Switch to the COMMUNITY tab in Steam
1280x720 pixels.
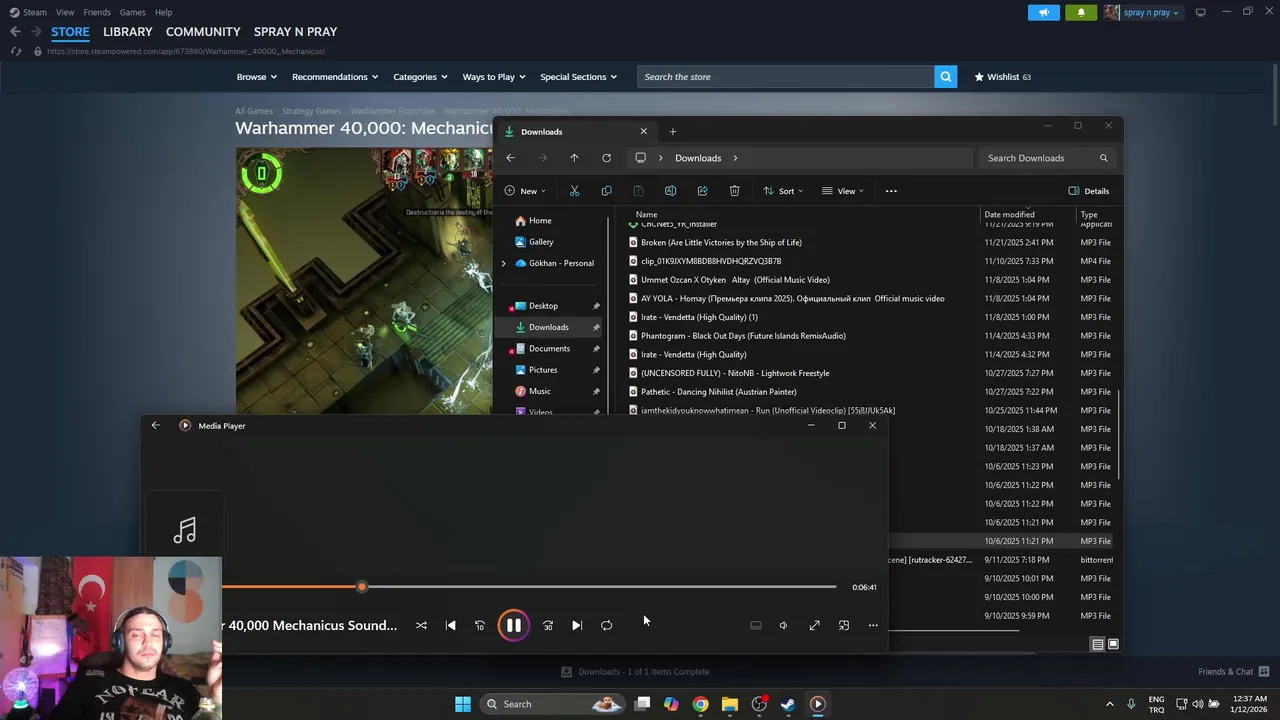click(x=203, y=32)
